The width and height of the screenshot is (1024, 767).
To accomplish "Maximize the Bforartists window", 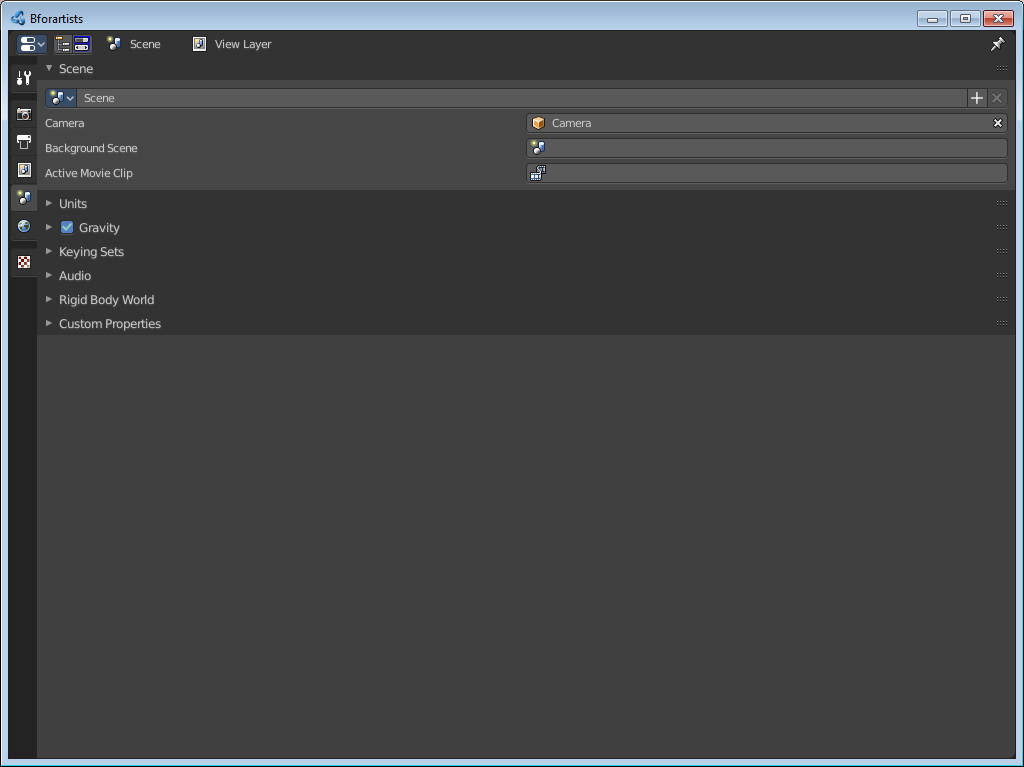I will [965, 18].
